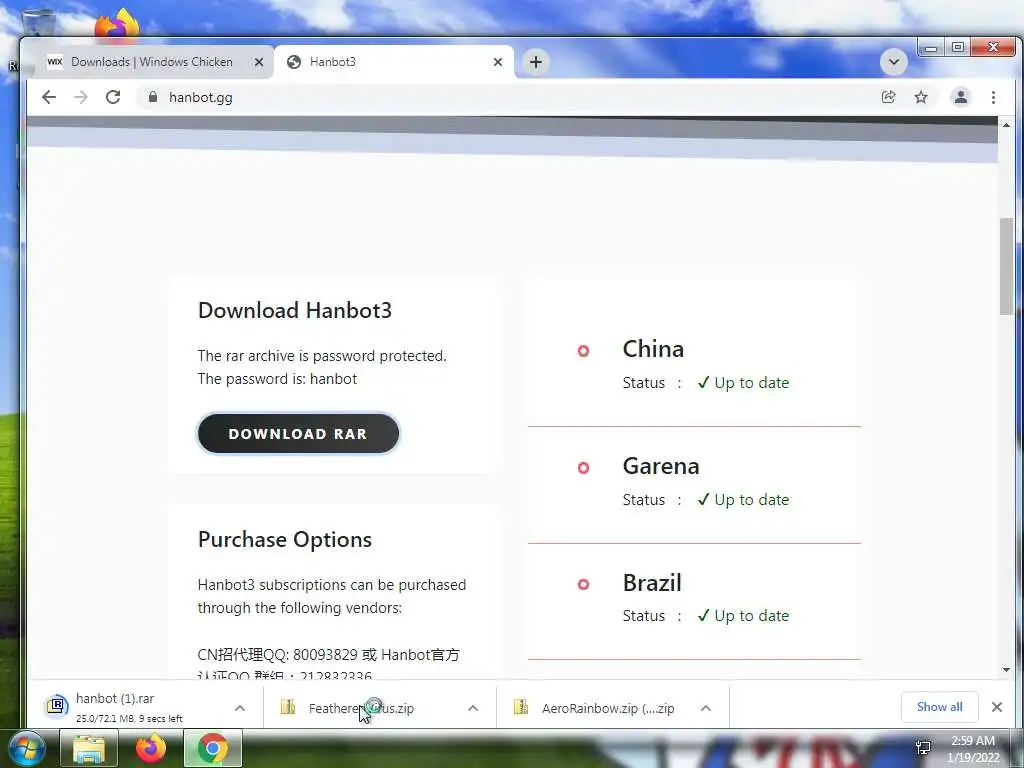Click the 2:59 AM system clock
1024x768 pixels.
(973, 741)
